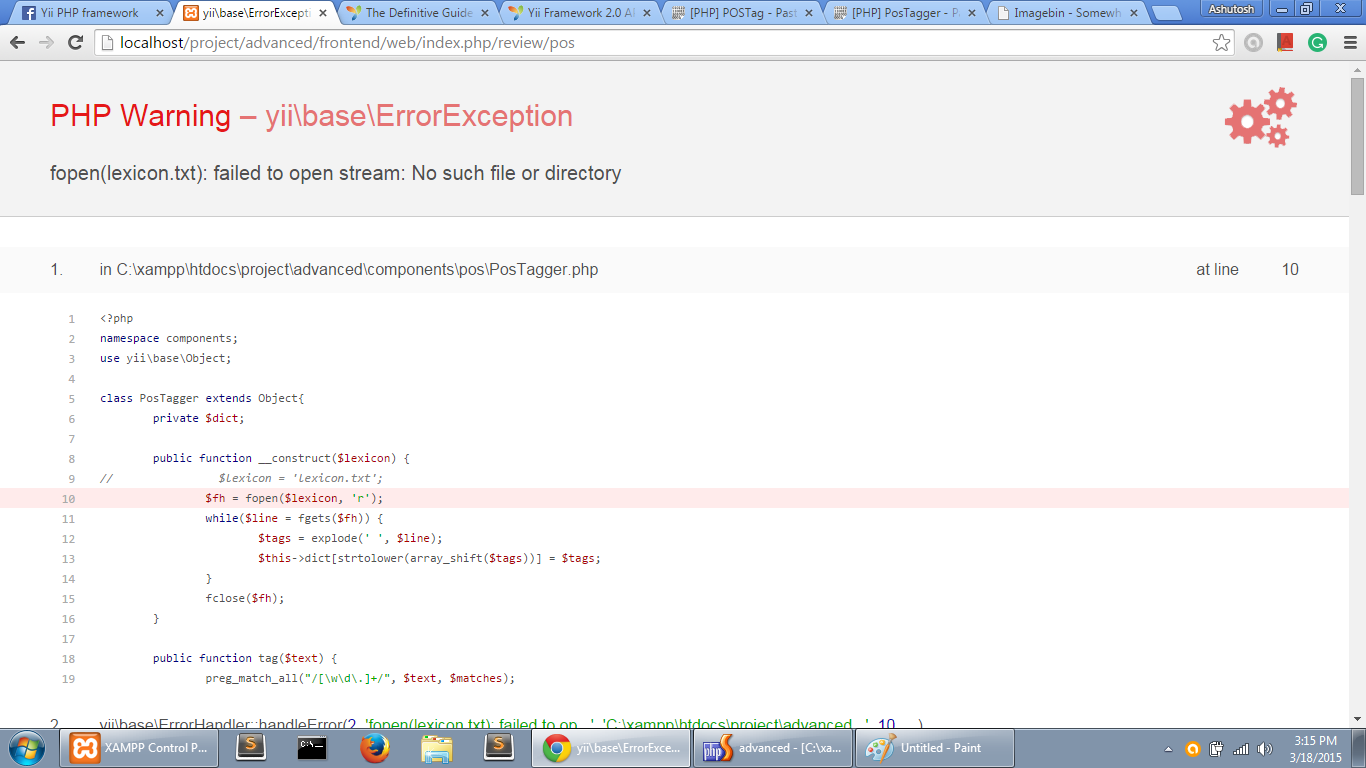Screen dimensions: 1366x768
Task: Click the 'public function __construct($lexicon)' line
Action: pos(281,458)
